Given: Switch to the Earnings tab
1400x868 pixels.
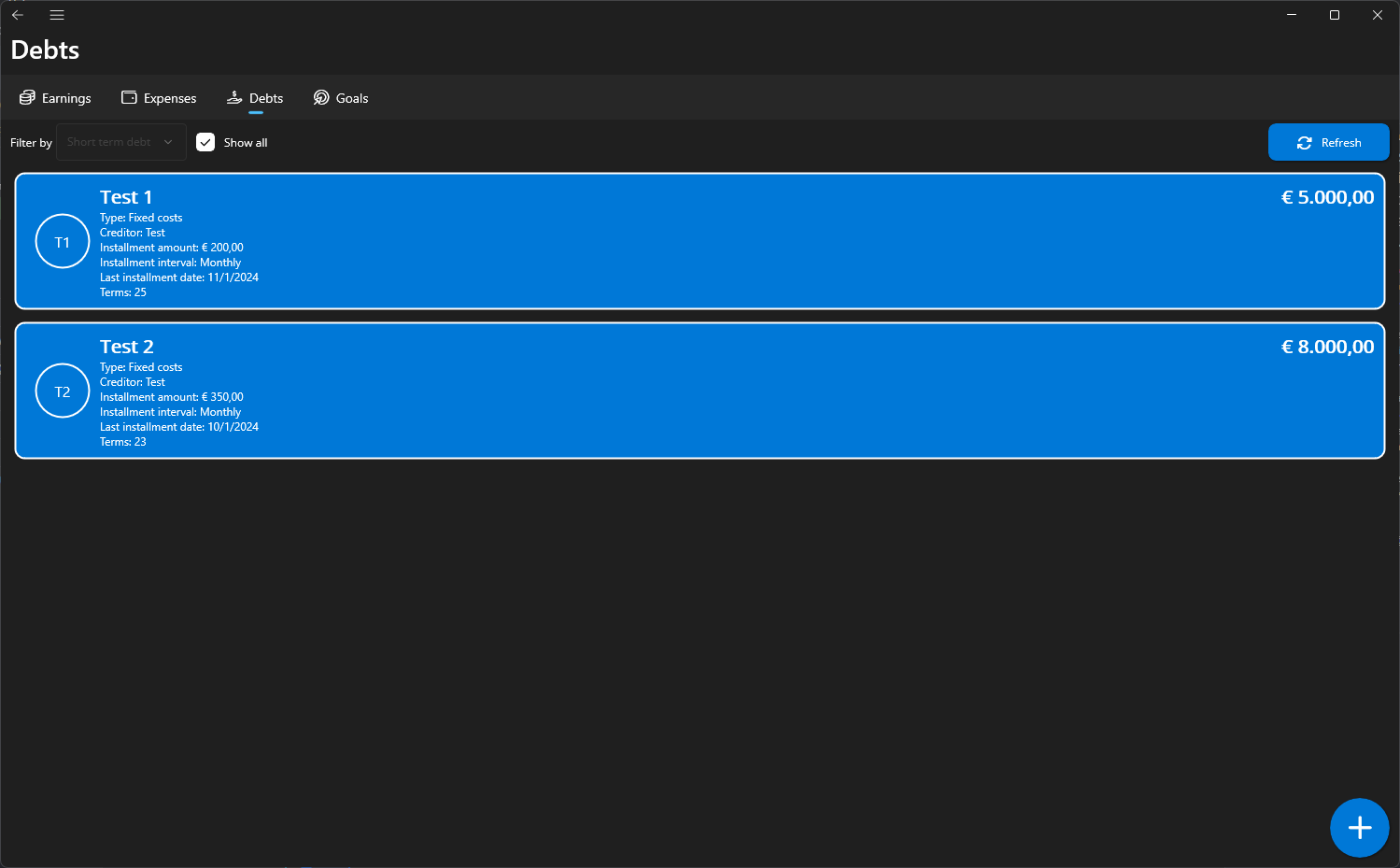Looking at the screenshot, I should (55, 98).
